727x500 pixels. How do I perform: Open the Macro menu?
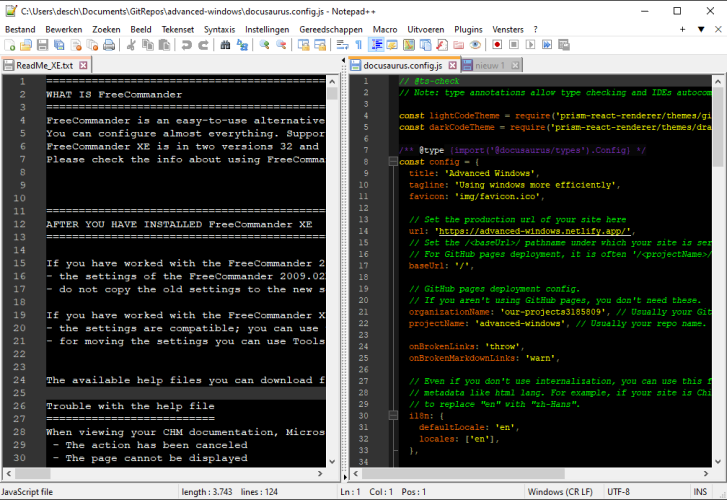[x=385, y=29]
